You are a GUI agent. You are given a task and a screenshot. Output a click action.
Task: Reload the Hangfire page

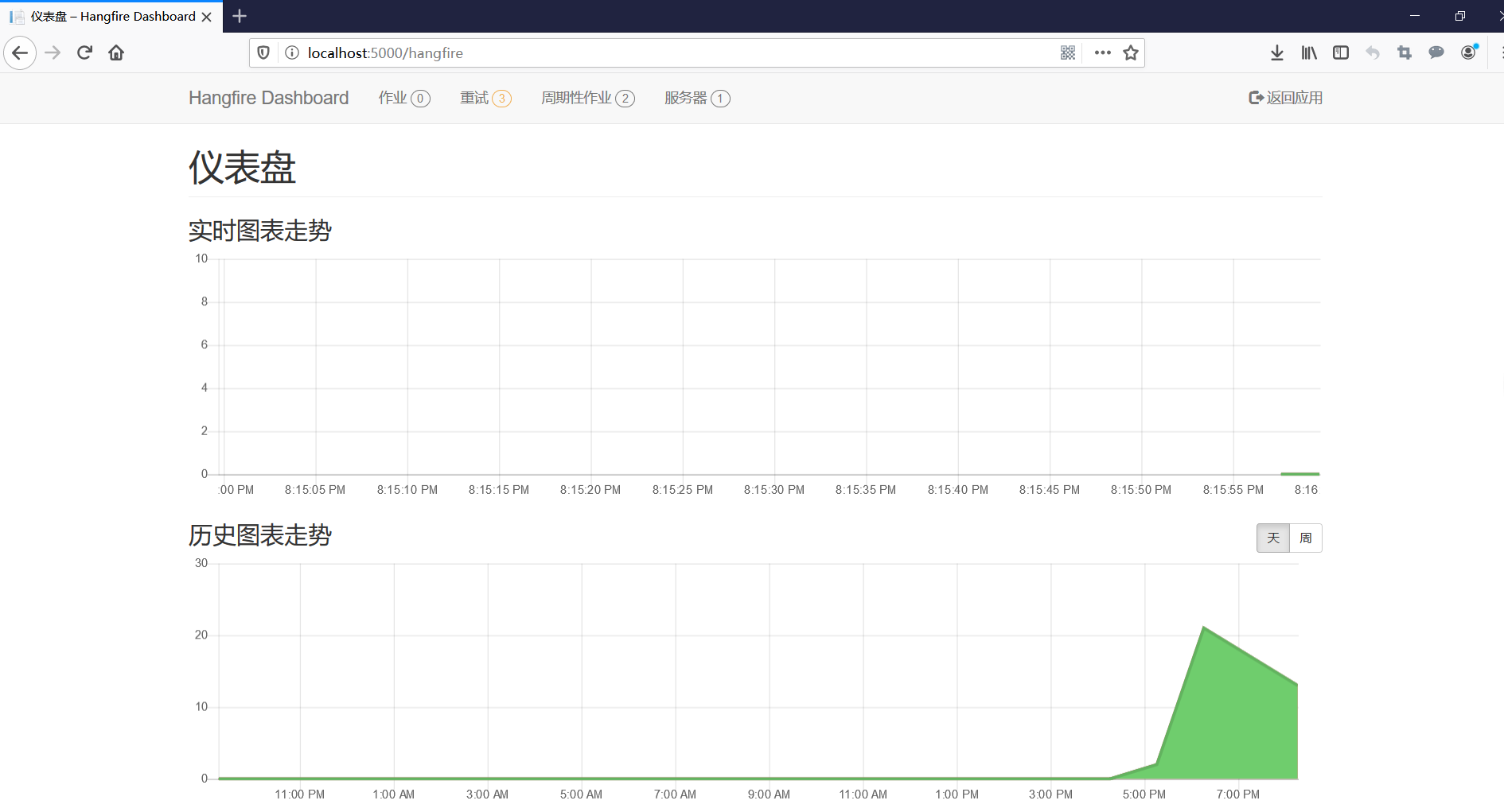click(84, 53)
